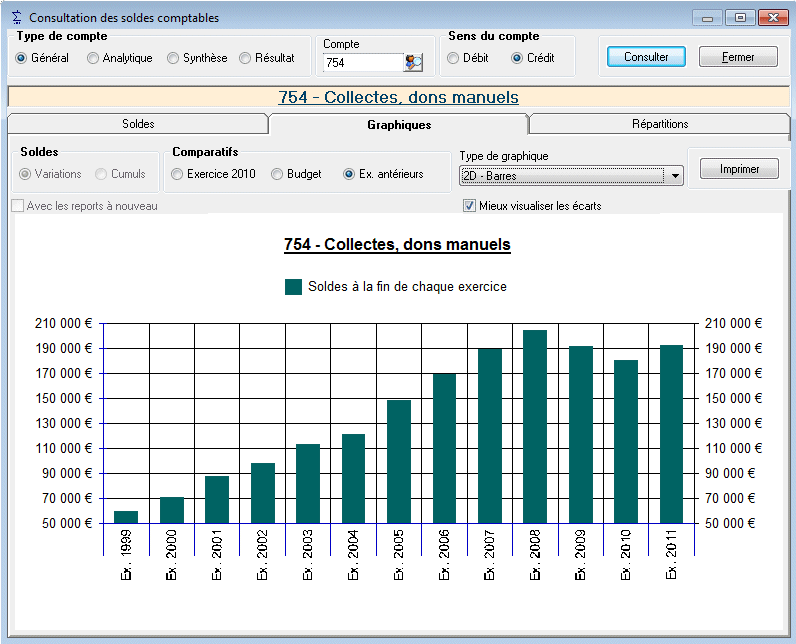Click the Ex. 2003 axis label

(308, 555)
